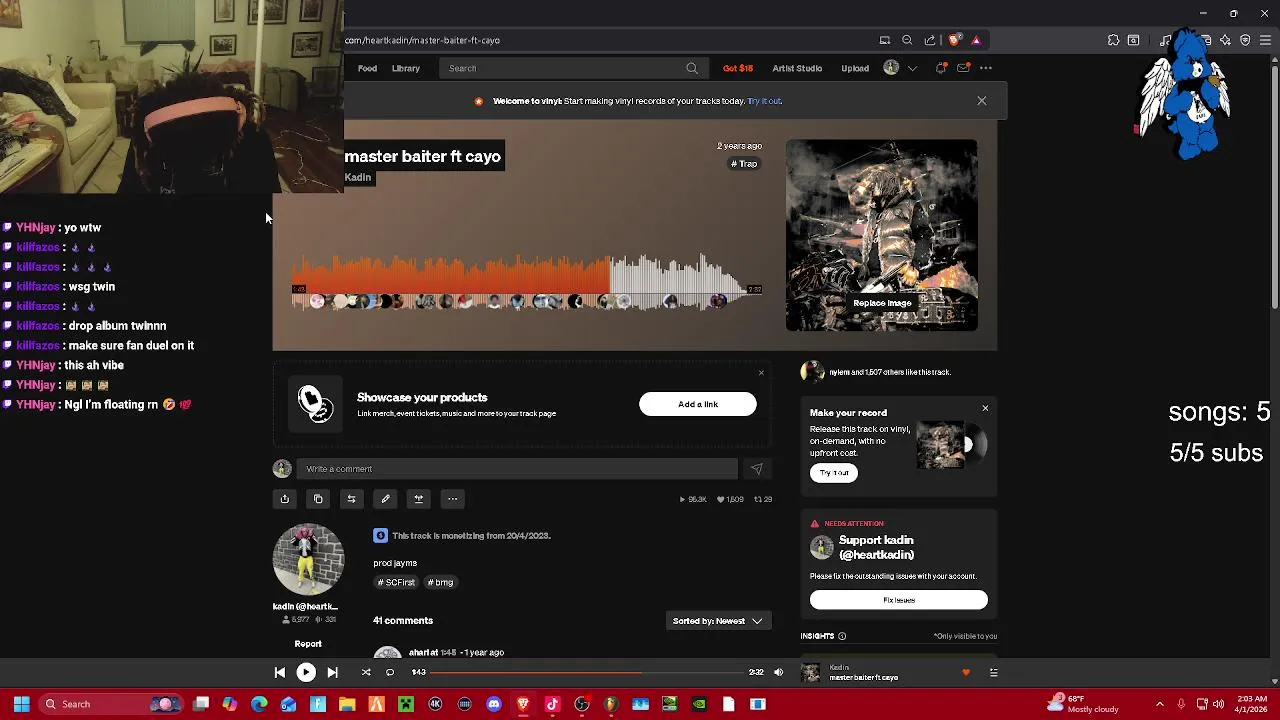Open the Feed tab

[367, 68]
